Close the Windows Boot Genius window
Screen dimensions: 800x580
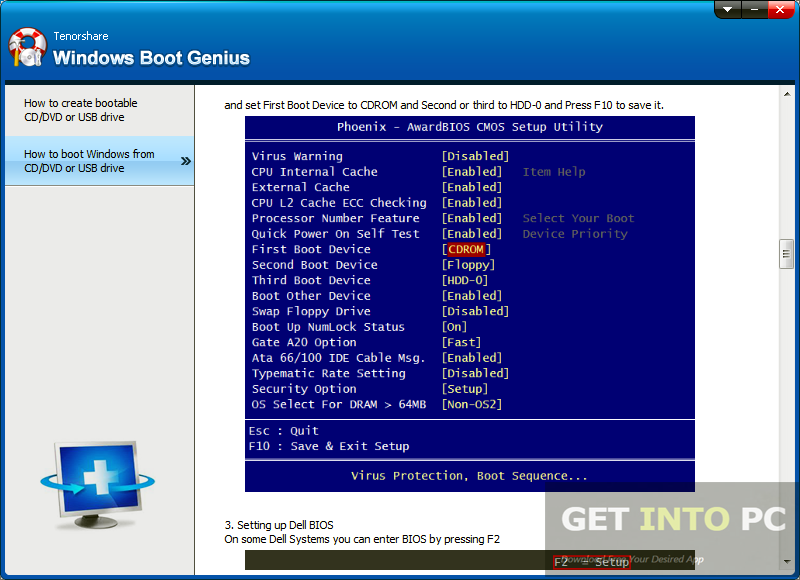tap(780, 10)
